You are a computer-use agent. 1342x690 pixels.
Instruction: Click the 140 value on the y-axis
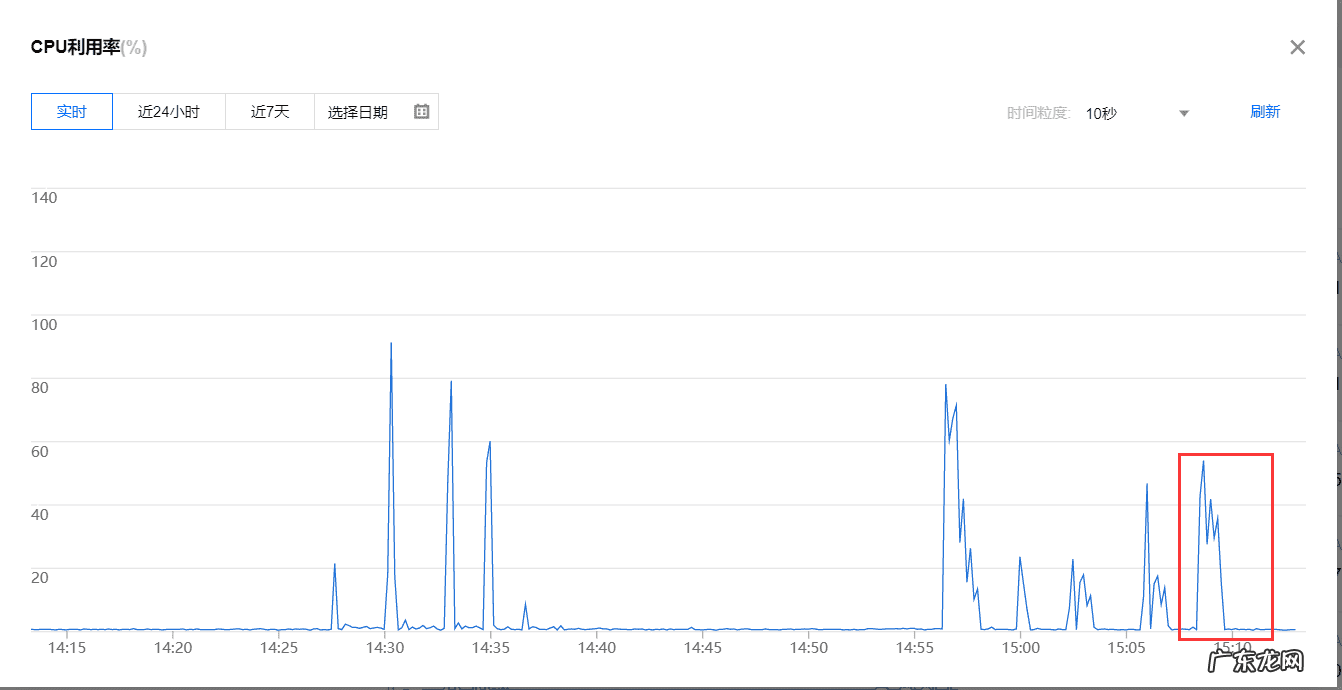(44, 197)
